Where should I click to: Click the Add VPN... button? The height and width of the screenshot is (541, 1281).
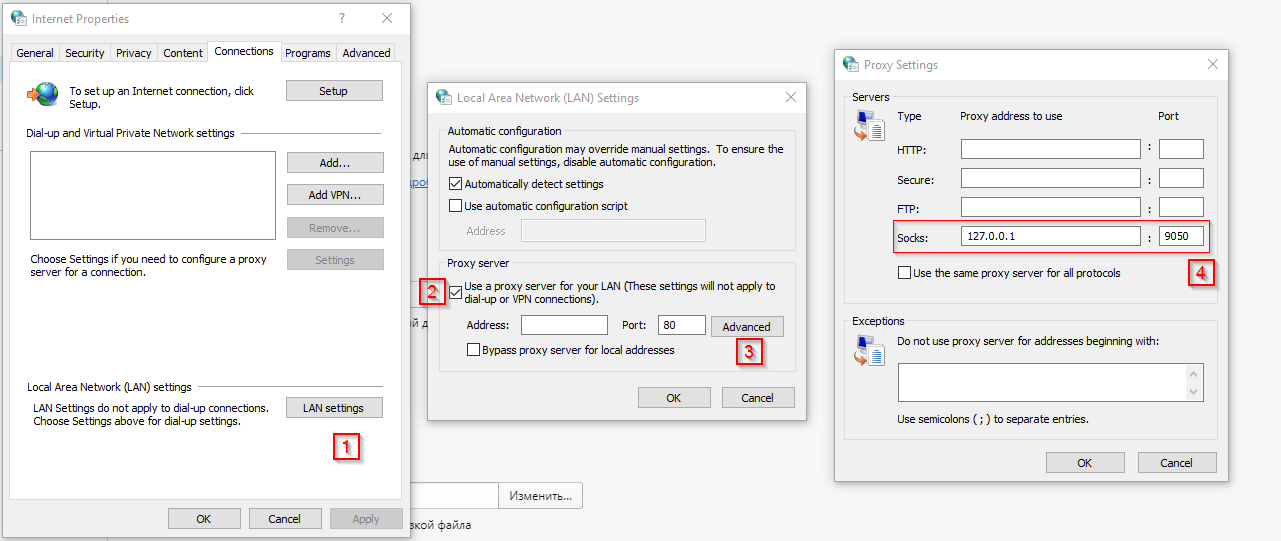pos(334,195)
